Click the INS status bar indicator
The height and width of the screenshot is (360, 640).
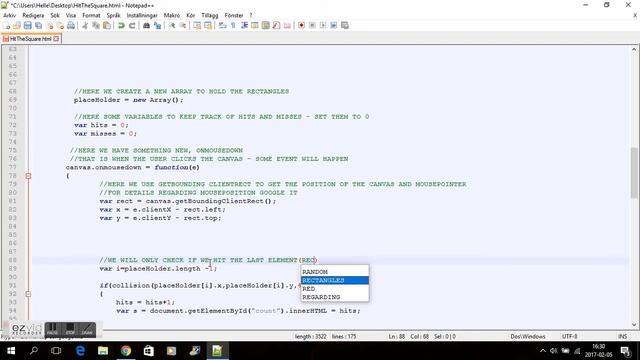pyautogui.click(x=622, y=337)
